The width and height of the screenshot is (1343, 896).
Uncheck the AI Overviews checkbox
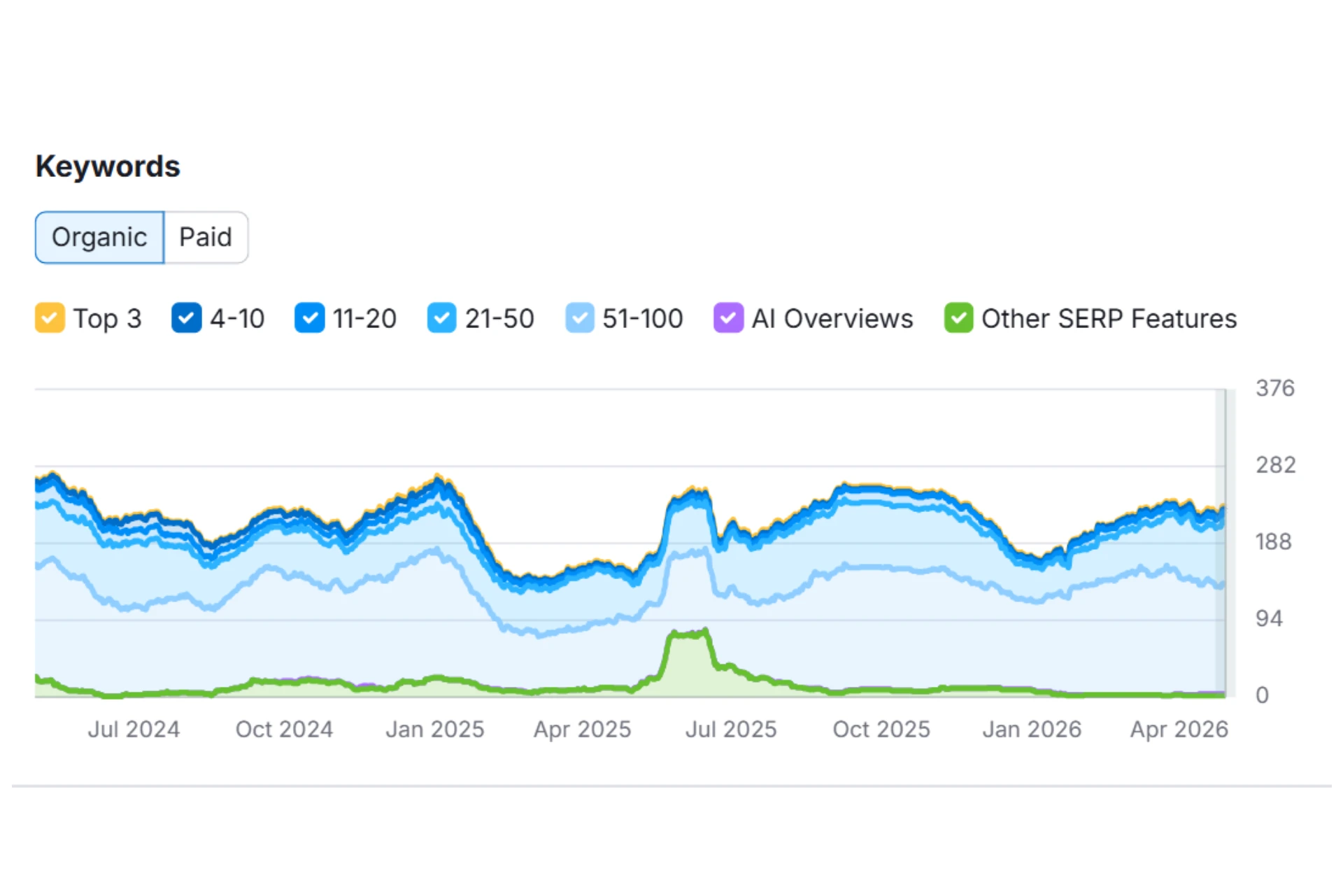(x=727, y=318)
